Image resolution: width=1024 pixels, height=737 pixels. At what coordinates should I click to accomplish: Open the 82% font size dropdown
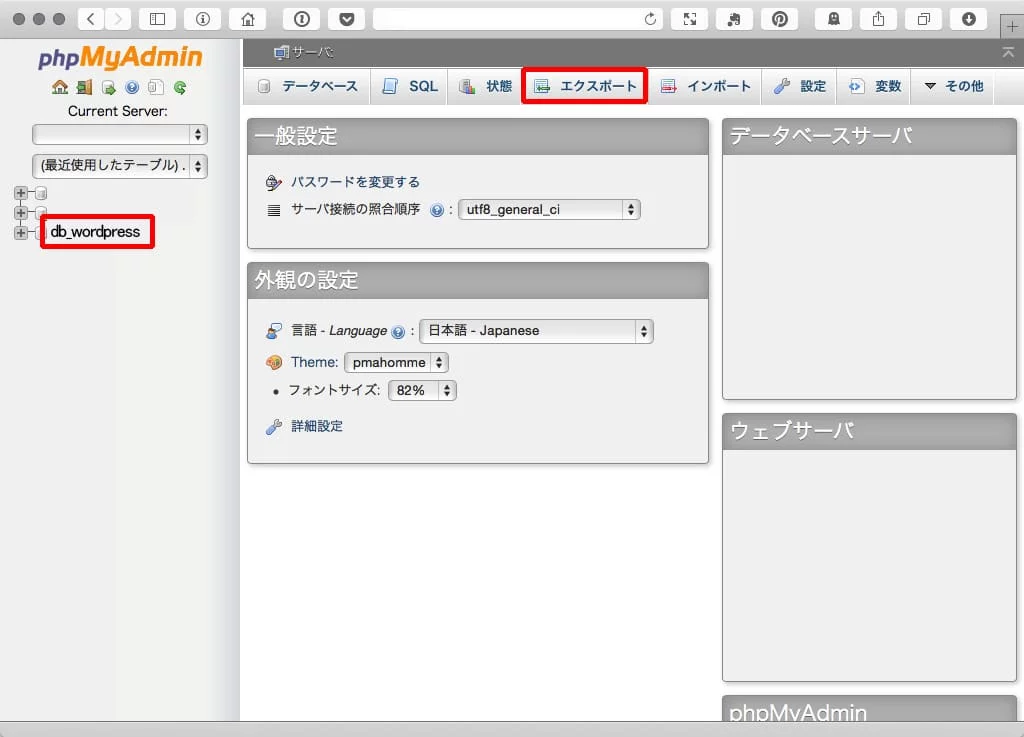(422, 390)
